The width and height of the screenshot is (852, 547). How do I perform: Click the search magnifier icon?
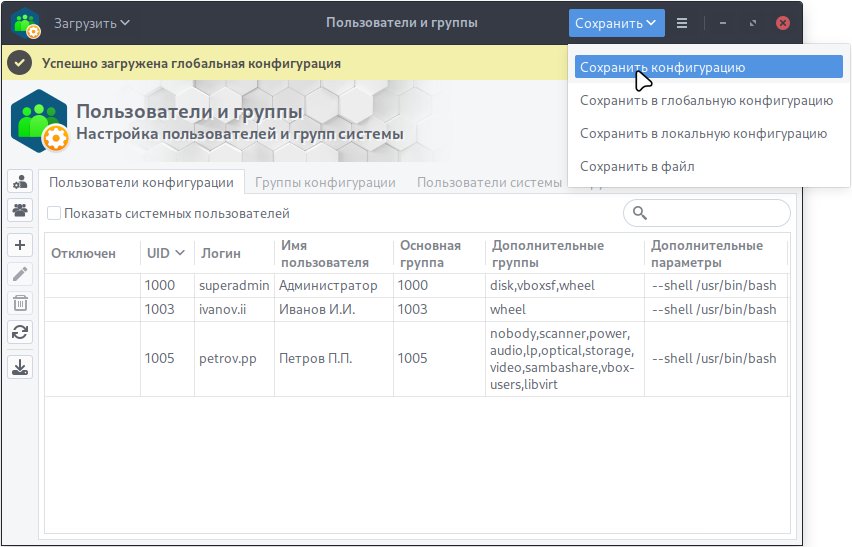640,213
